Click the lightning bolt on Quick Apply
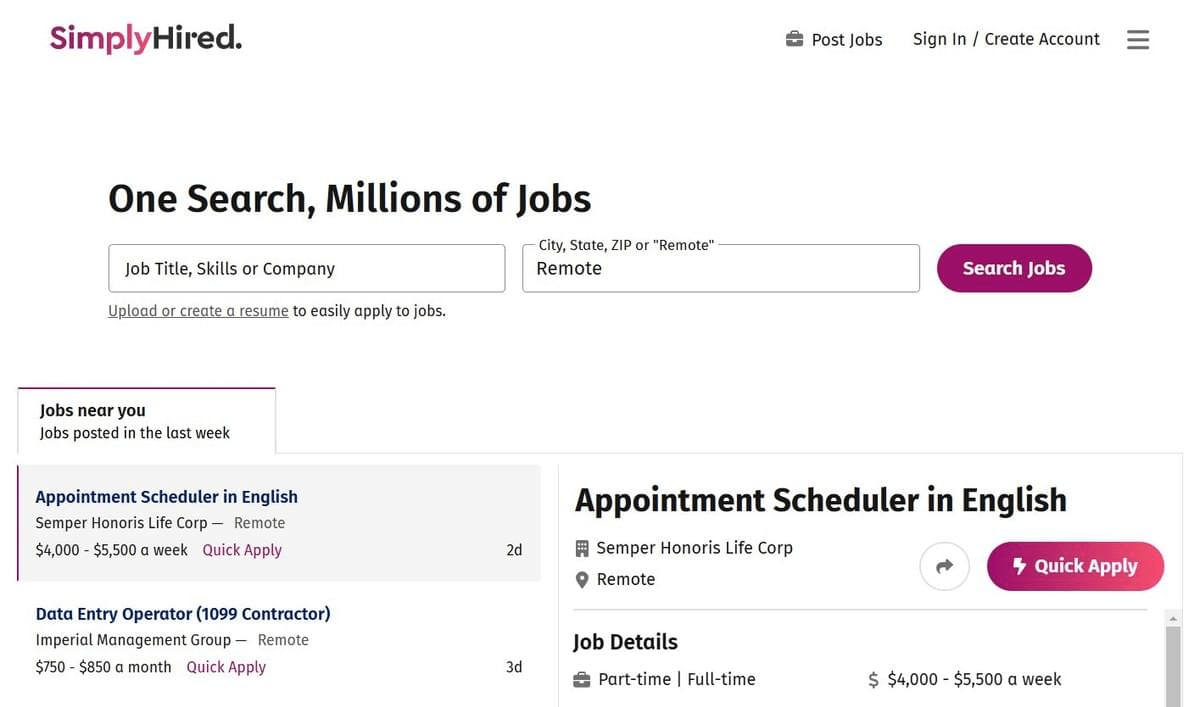1200x707 pixels. (1019, 565)
